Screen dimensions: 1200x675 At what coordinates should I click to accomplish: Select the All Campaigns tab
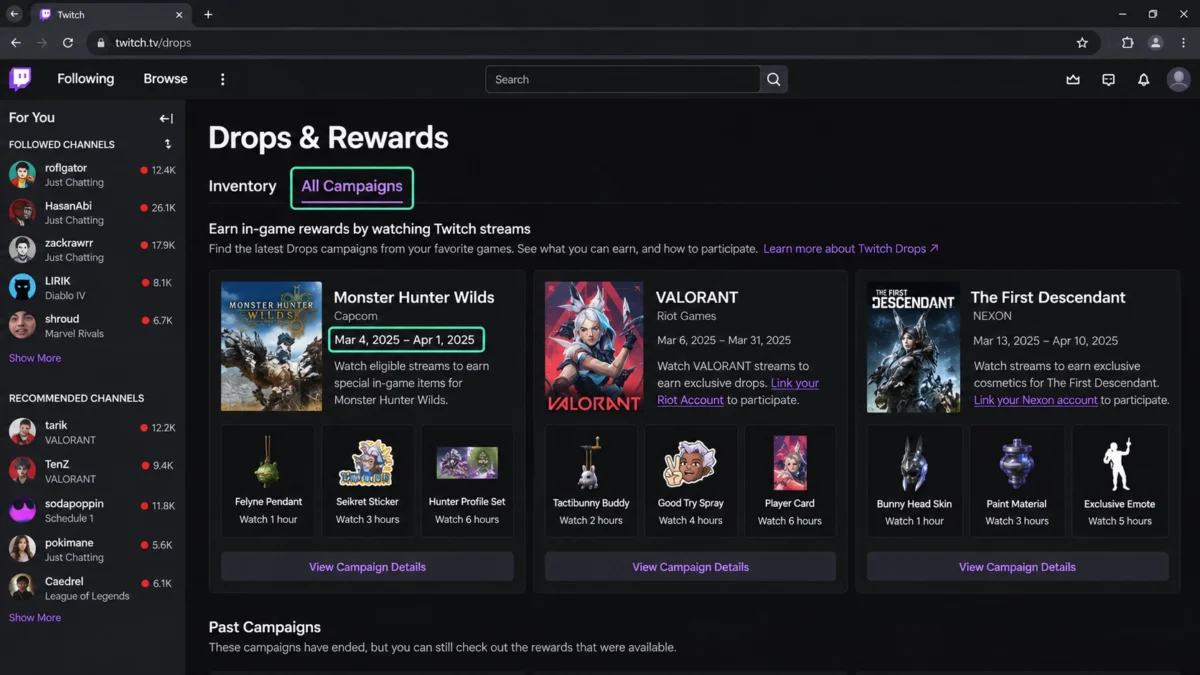click(352, 186)
